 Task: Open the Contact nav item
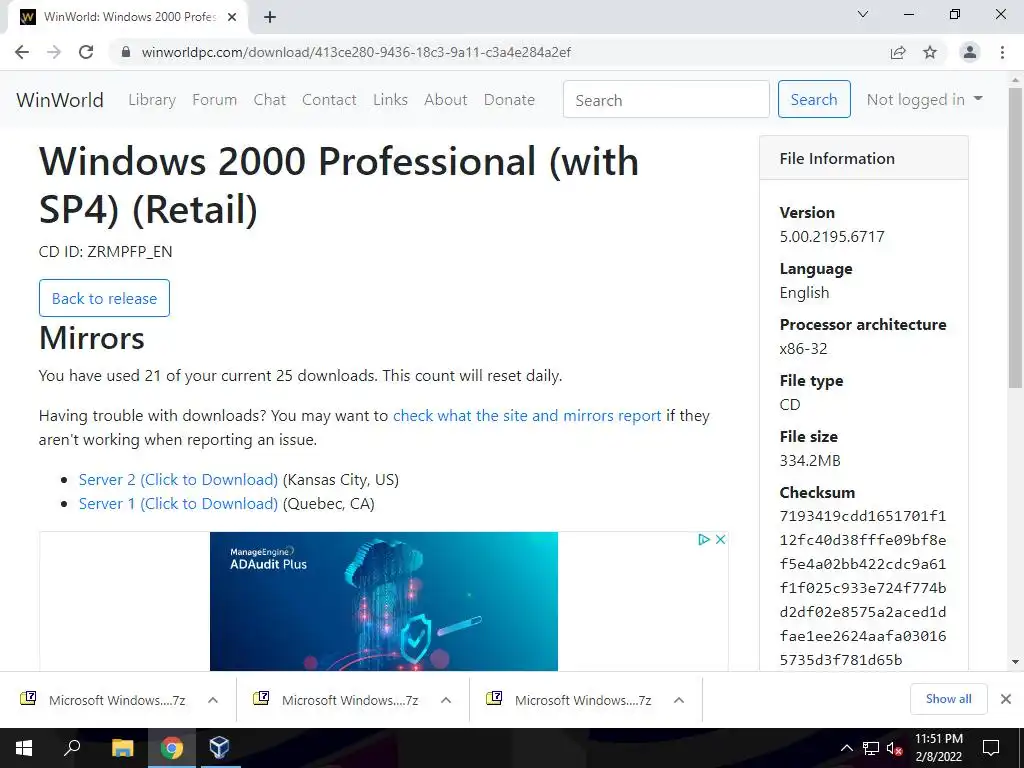point(329,100)
